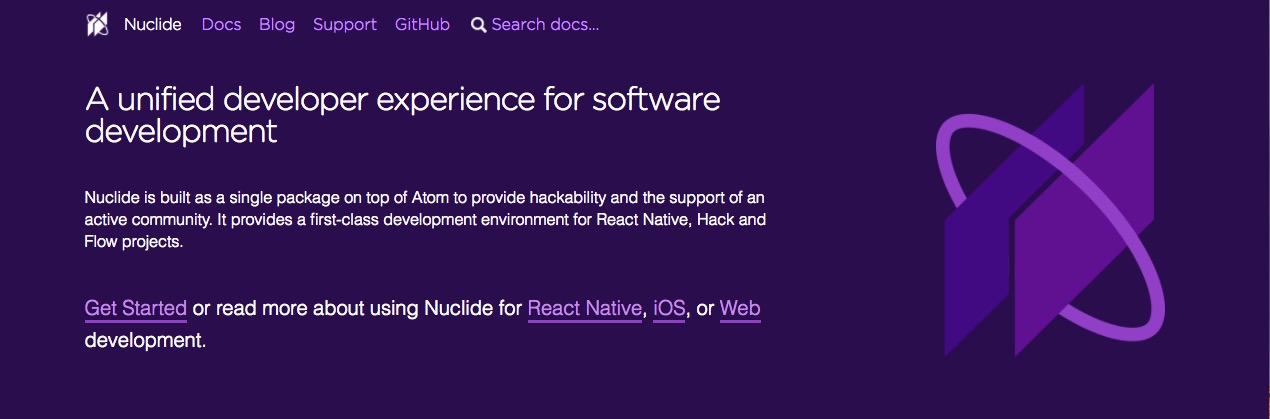Go to the Blog page
This screenshot has height=419, width=1270.
pyautogui.click(x=277, y=24)
